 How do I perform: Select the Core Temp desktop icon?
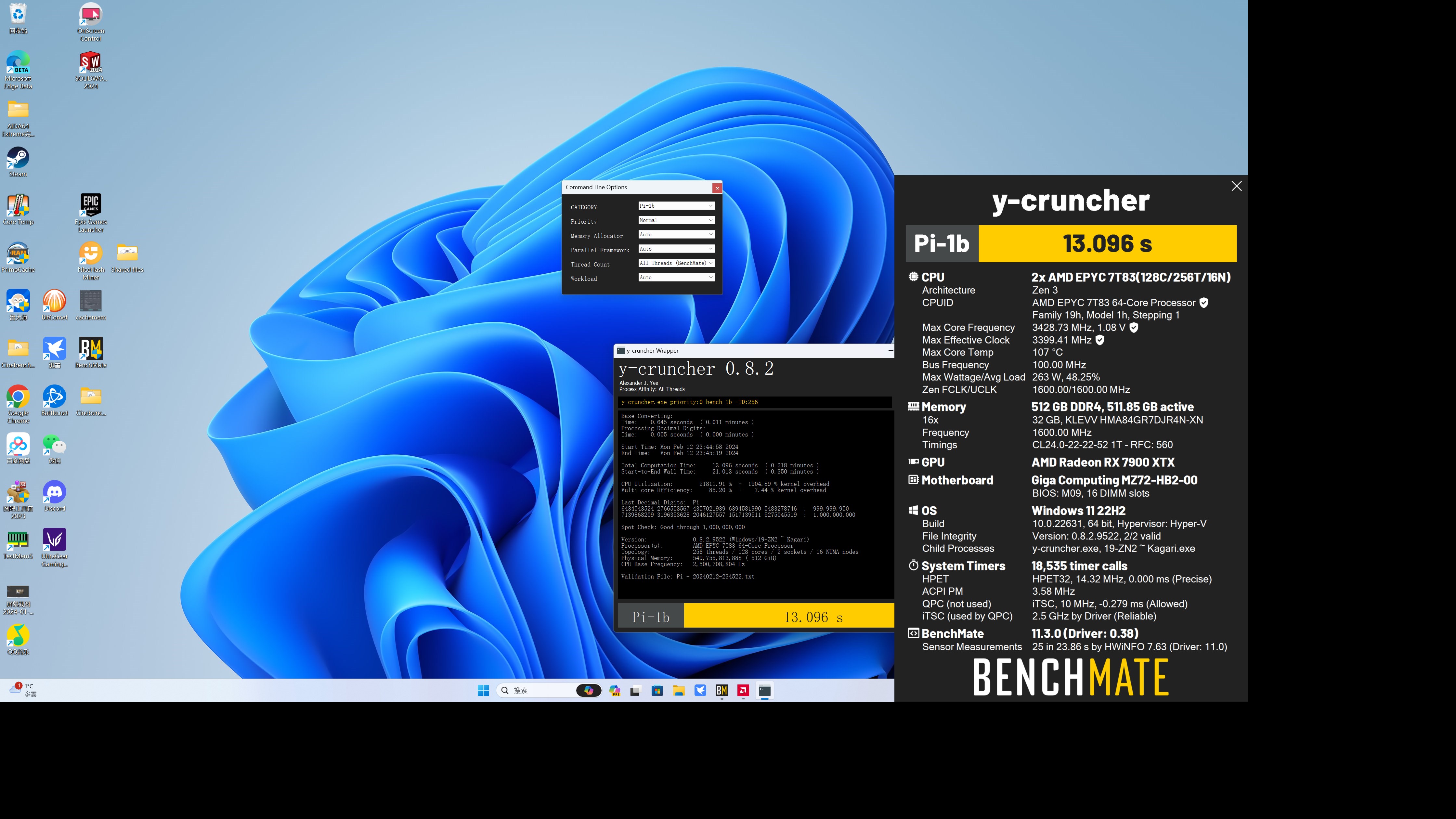(18, 210)
